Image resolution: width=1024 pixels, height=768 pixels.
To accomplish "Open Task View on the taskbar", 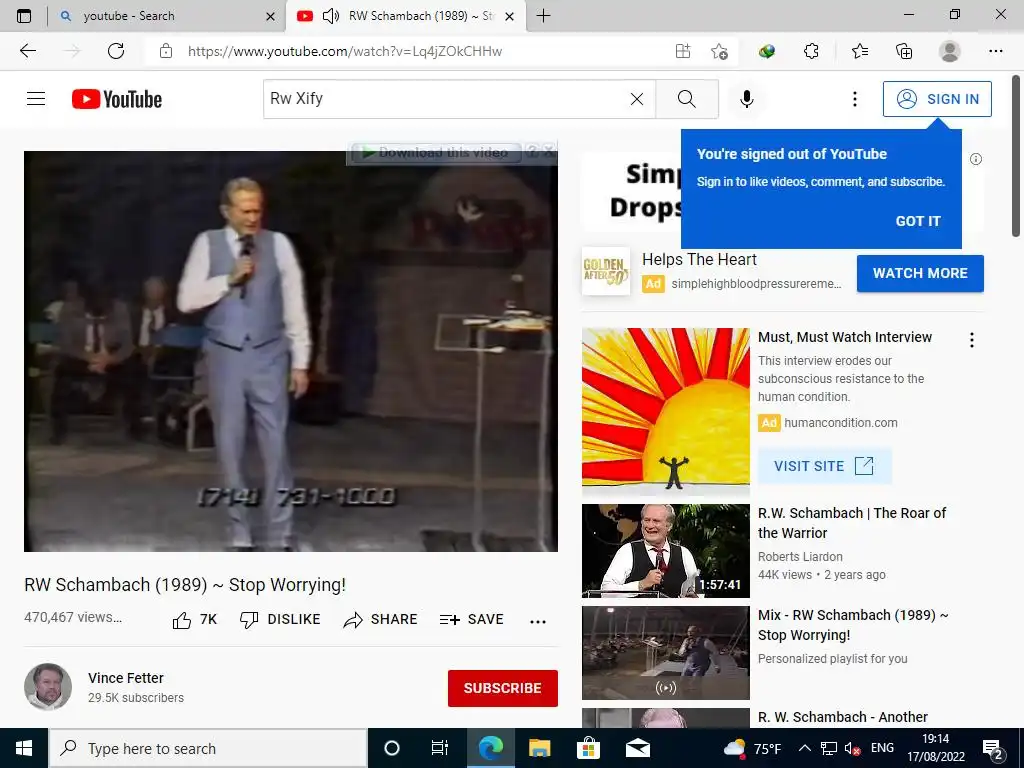I will 440,748.
